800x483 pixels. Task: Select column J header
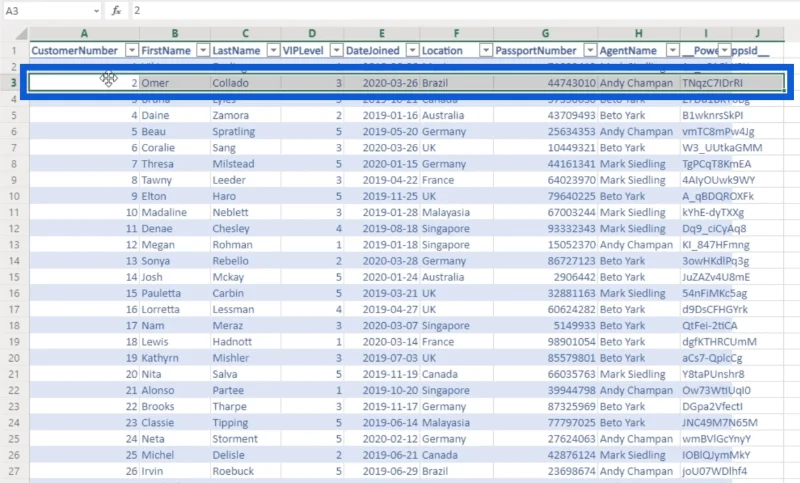[x=758, y=34]
